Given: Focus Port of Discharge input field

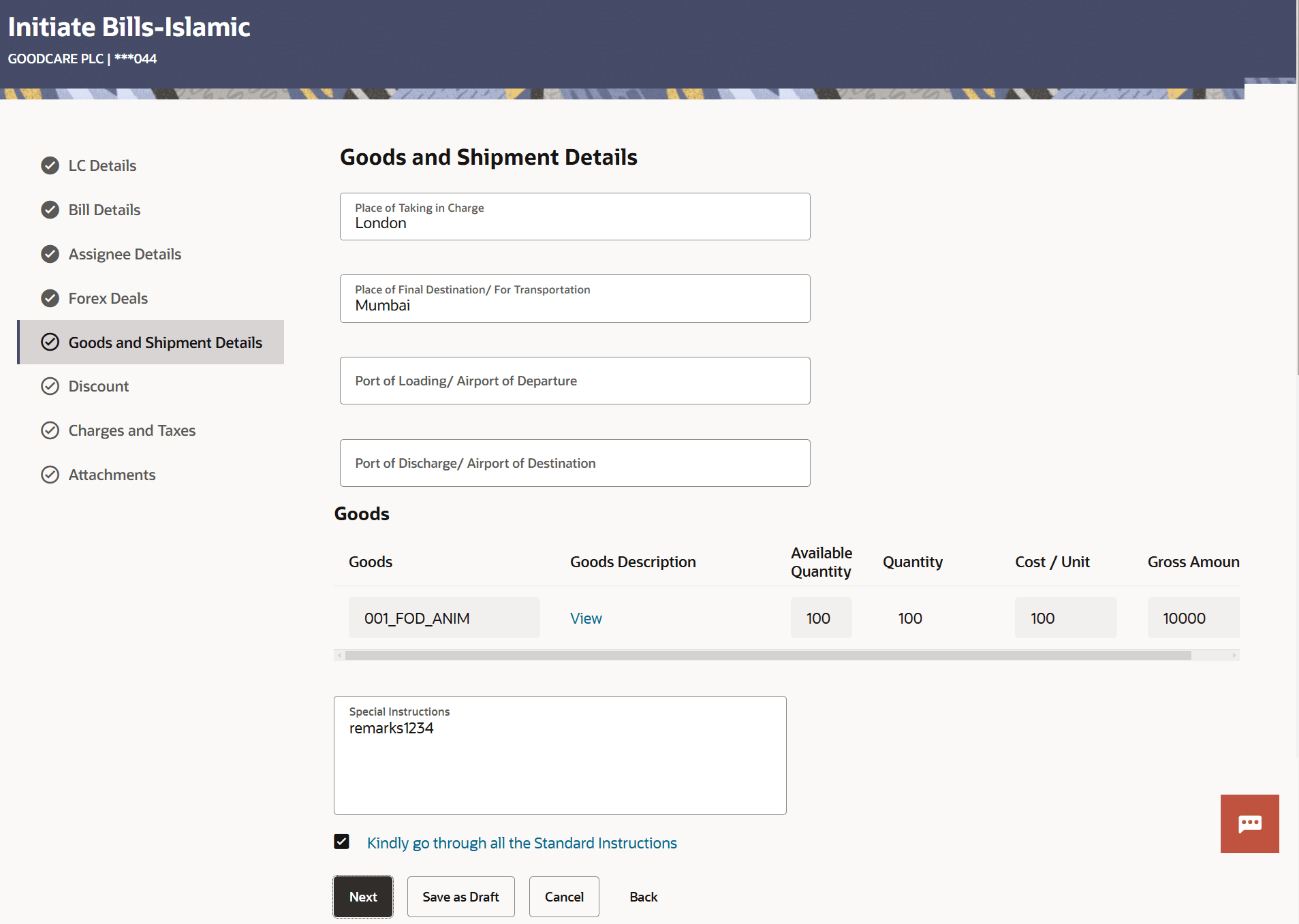Looking at the screenshot, I should (x=575, y=463).
